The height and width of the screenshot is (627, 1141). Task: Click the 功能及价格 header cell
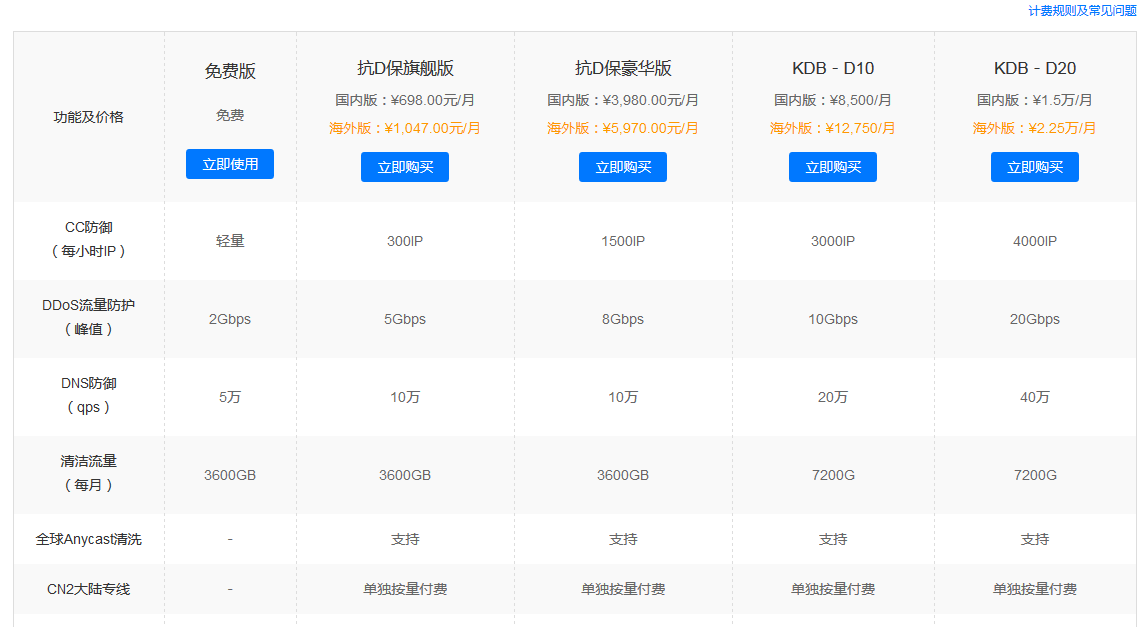[x=89, y=117]
